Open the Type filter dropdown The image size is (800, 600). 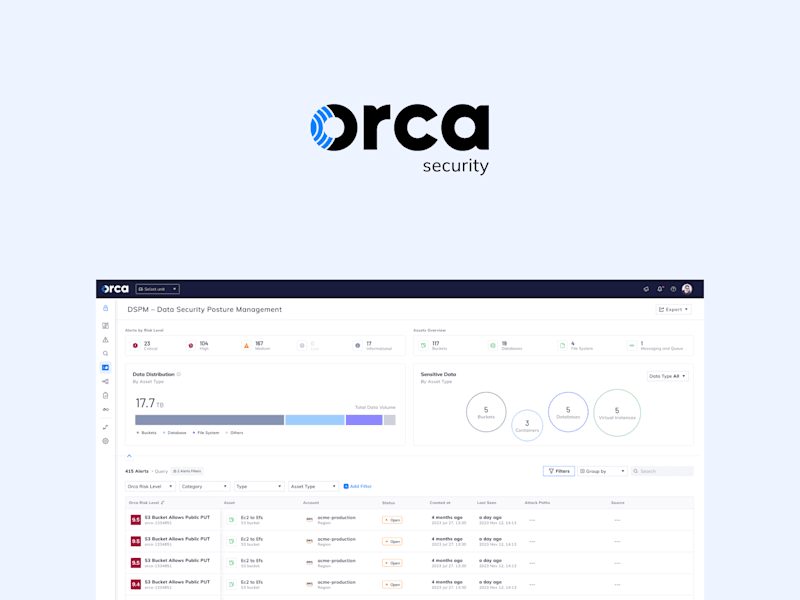coord(259,486)
